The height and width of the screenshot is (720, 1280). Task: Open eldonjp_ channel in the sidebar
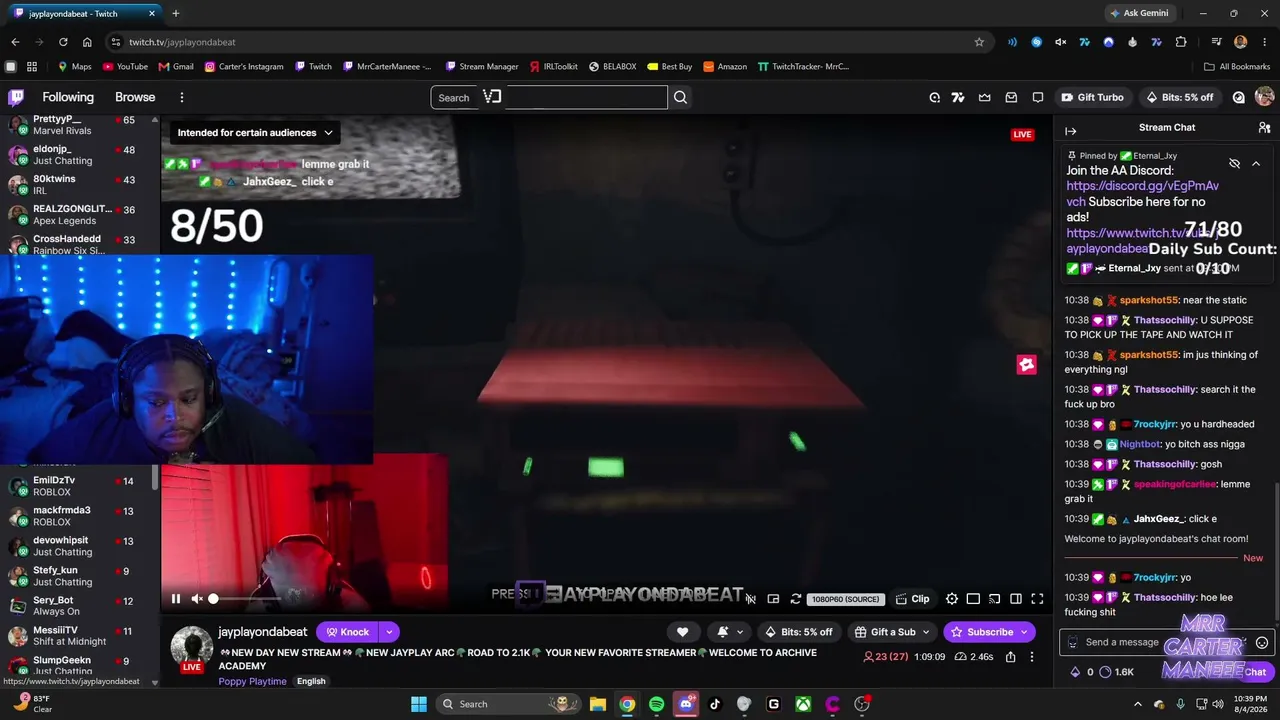point(78,155)
